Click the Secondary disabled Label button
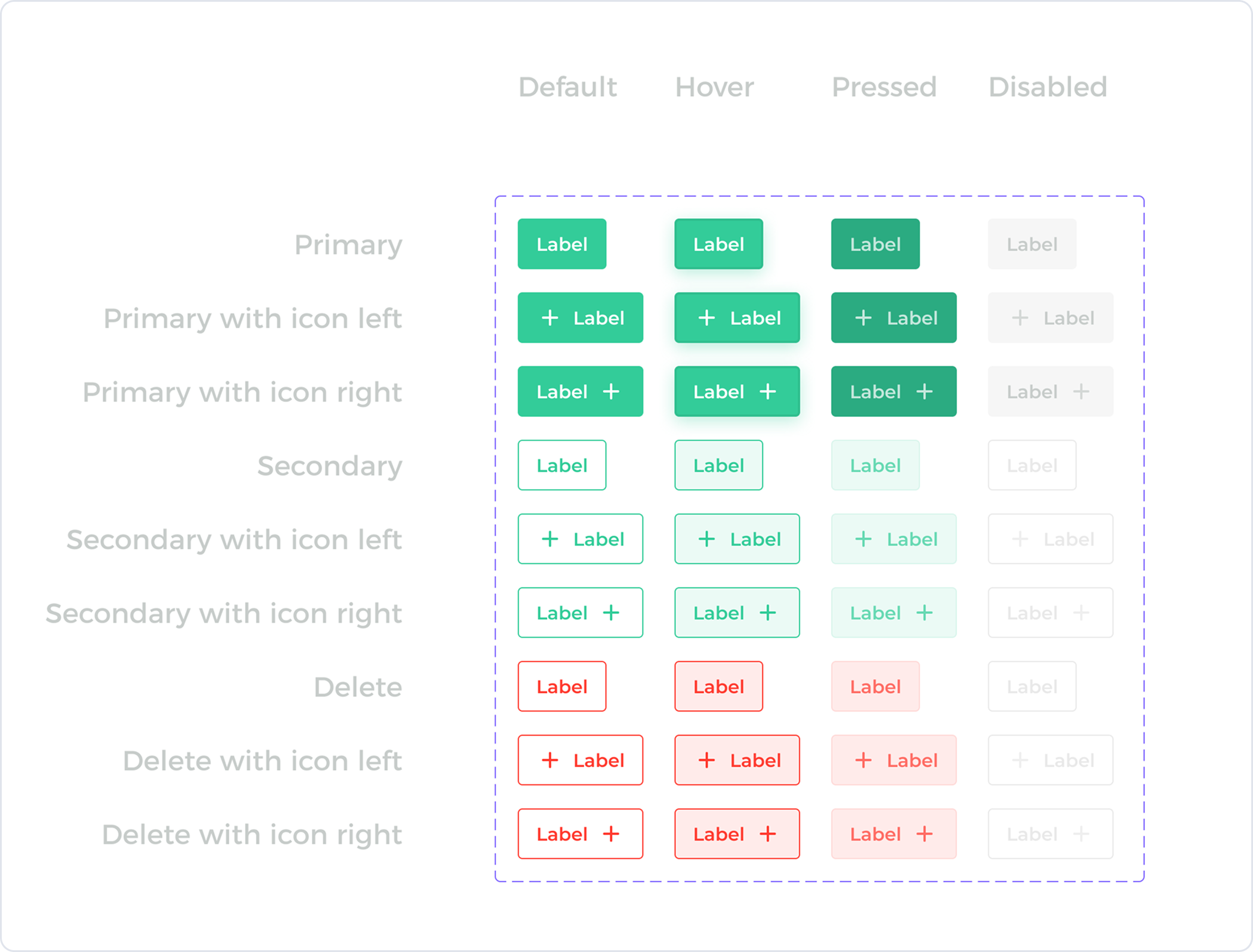Screen dimensions: 1253x952 (x=1032, y=465)
